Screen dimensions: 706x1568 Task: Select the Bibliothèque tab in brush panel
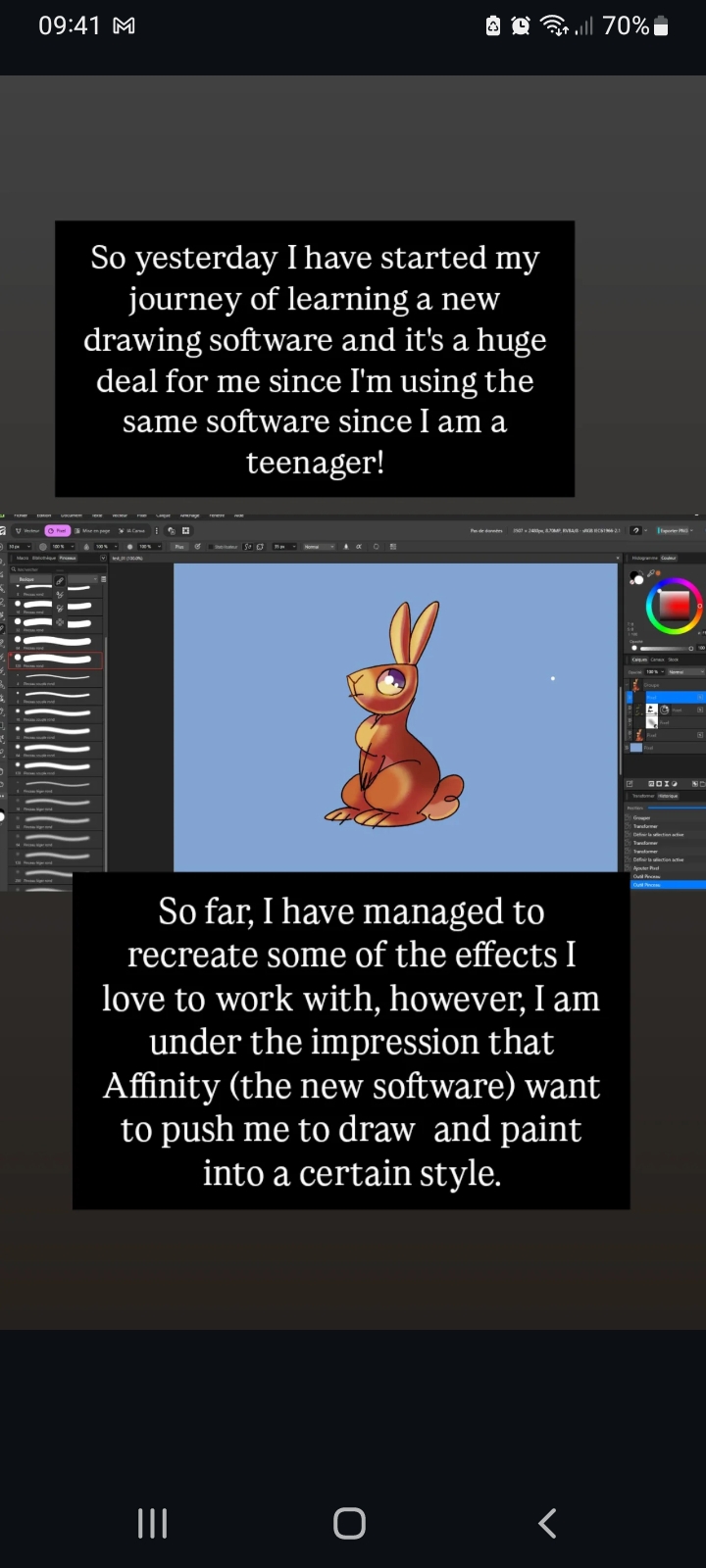point(44,558)
